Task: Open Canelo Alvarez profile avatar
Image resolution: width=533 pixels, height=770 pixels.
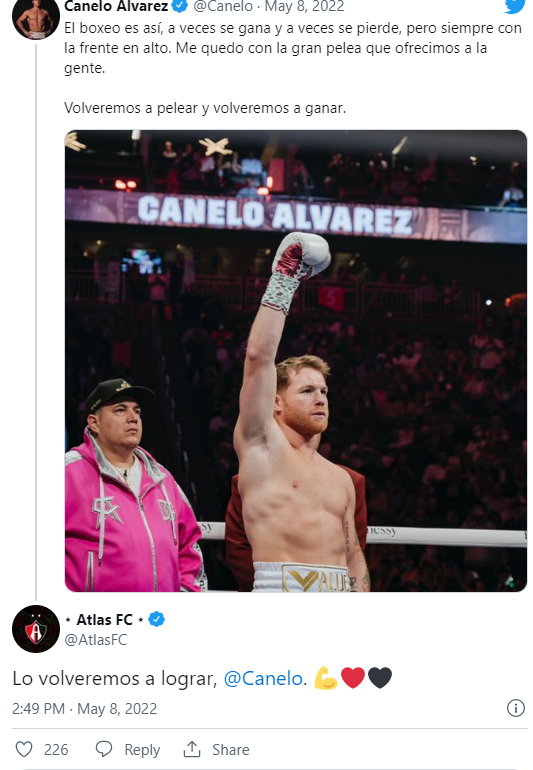Action: 36,19
